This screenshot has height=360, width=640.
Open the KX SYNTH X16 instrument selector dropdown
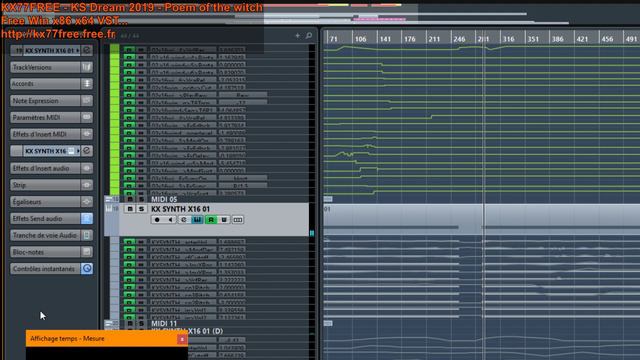point(78,151)
